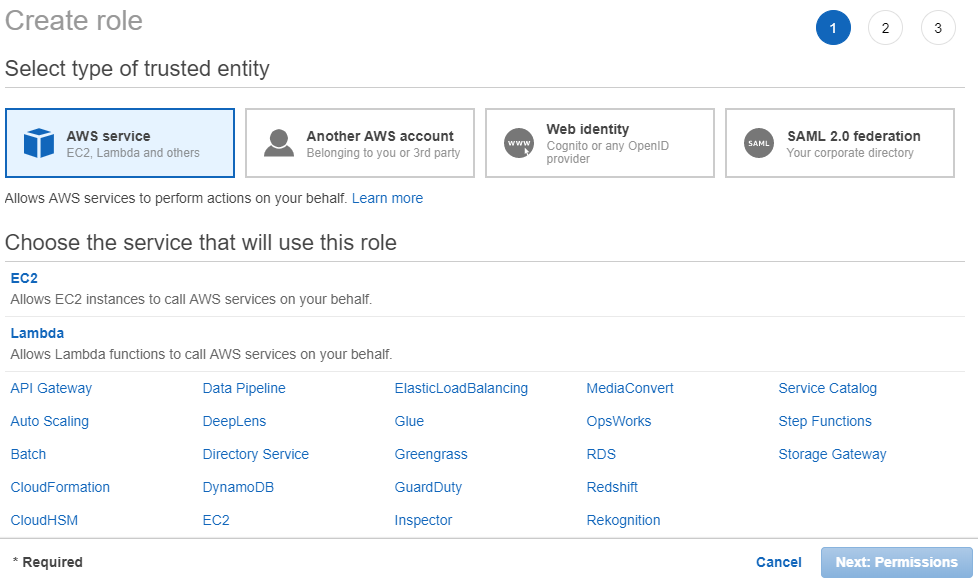Click the Another AWS account person icon
Viewport: 978px width, 583px height.
[279, 143]
